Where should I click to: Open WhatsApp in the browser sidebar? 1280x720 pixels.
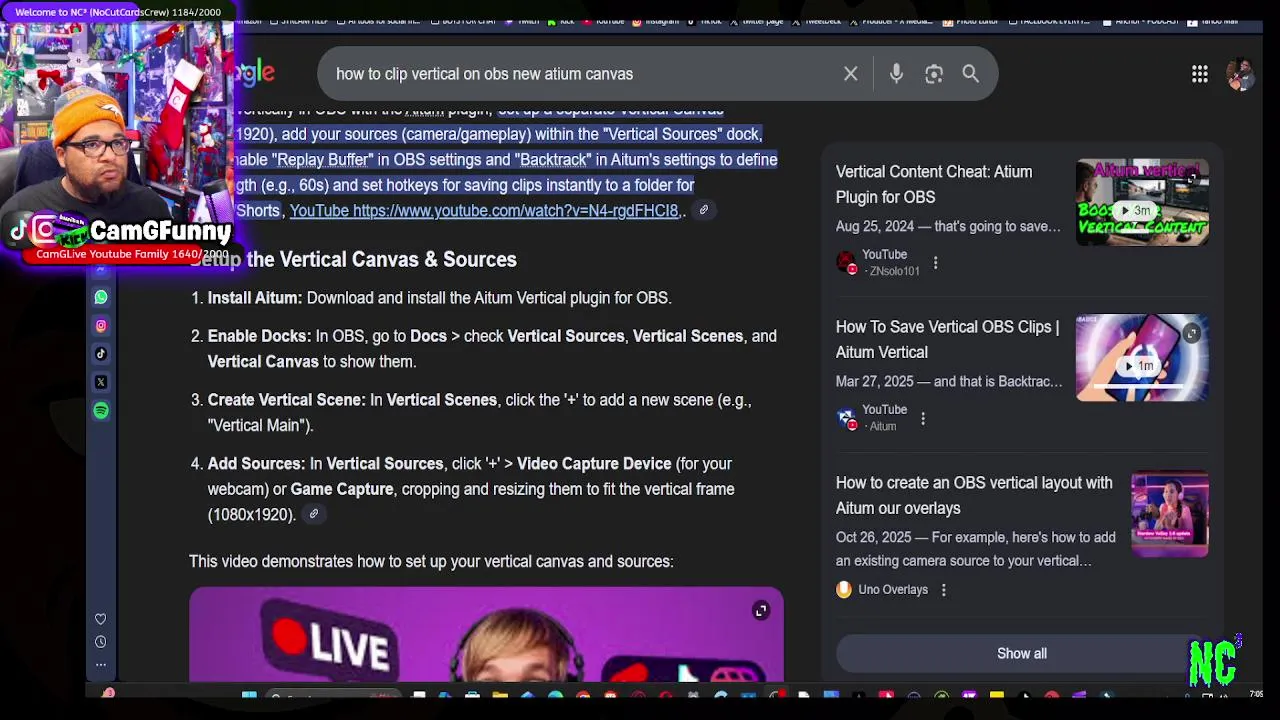pyautogui.click(x=101, y=297)
